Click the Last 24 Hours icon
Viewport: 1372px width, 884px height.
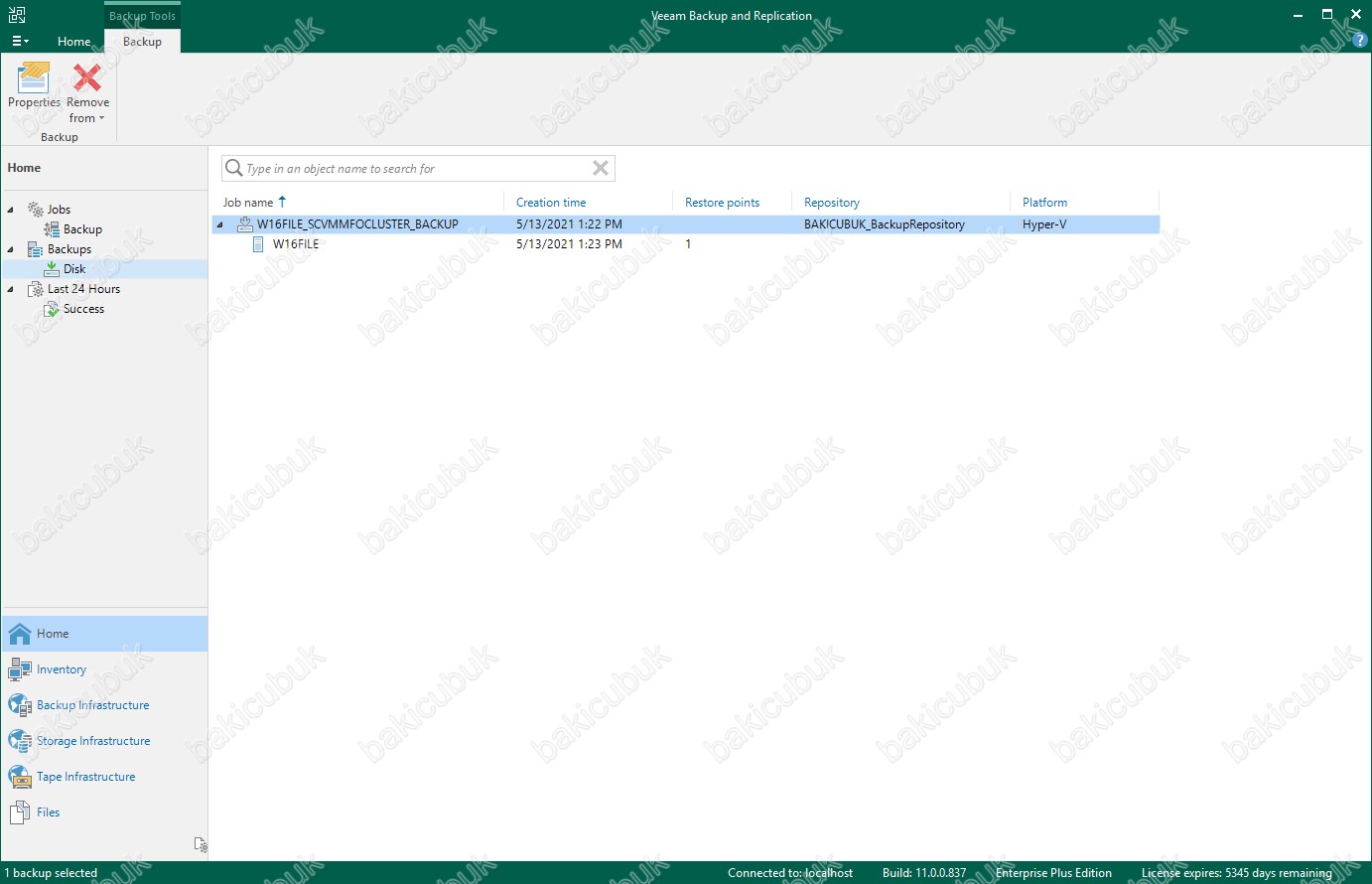[x=36, y=289]
